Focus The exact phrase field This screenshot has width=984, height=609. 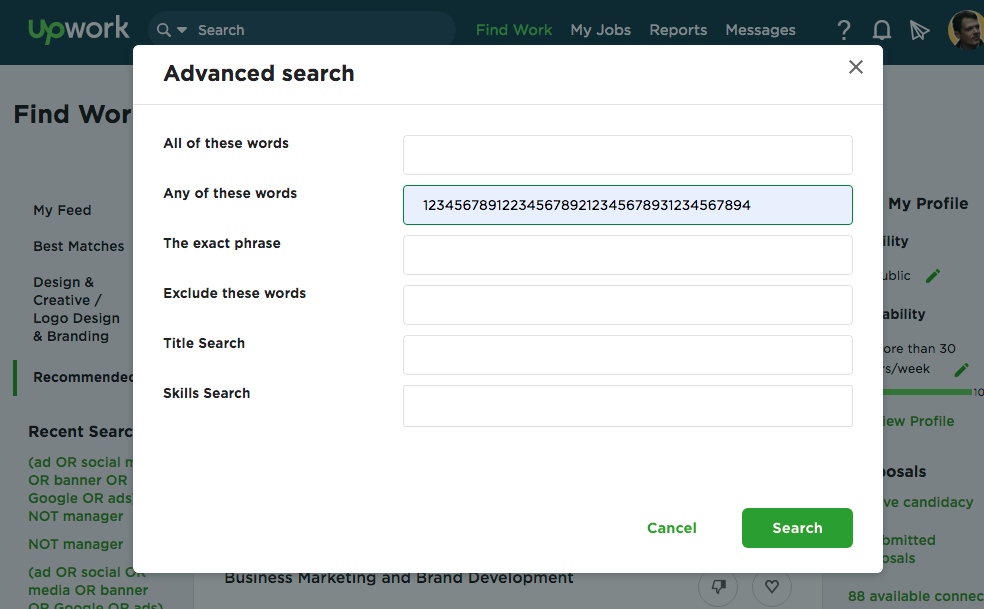point(628,255)
